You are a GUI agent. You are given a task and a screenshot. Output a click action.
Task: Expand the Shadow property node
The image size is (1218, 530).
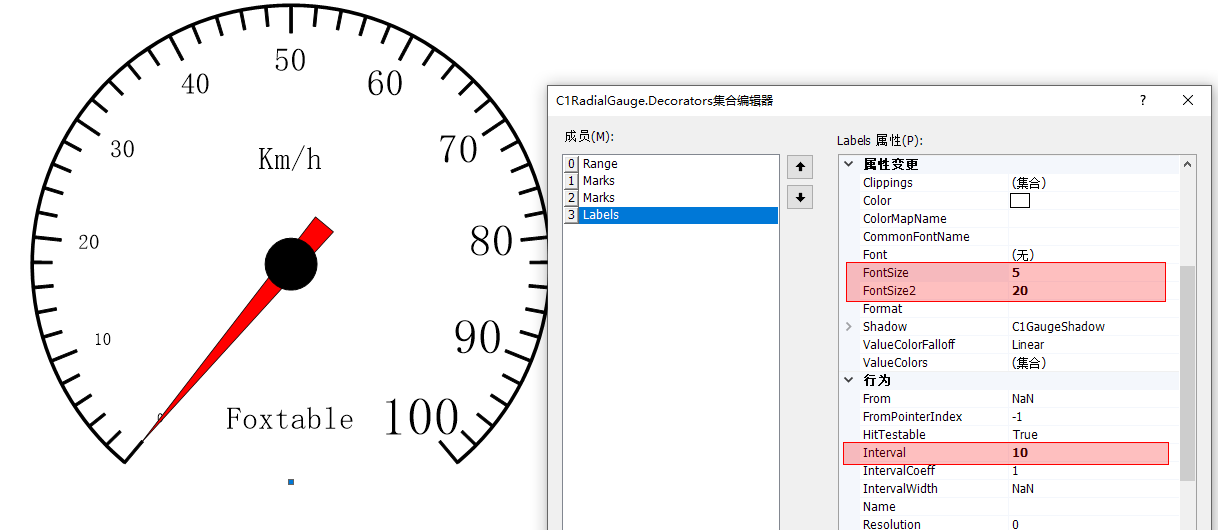click(849, 327)
